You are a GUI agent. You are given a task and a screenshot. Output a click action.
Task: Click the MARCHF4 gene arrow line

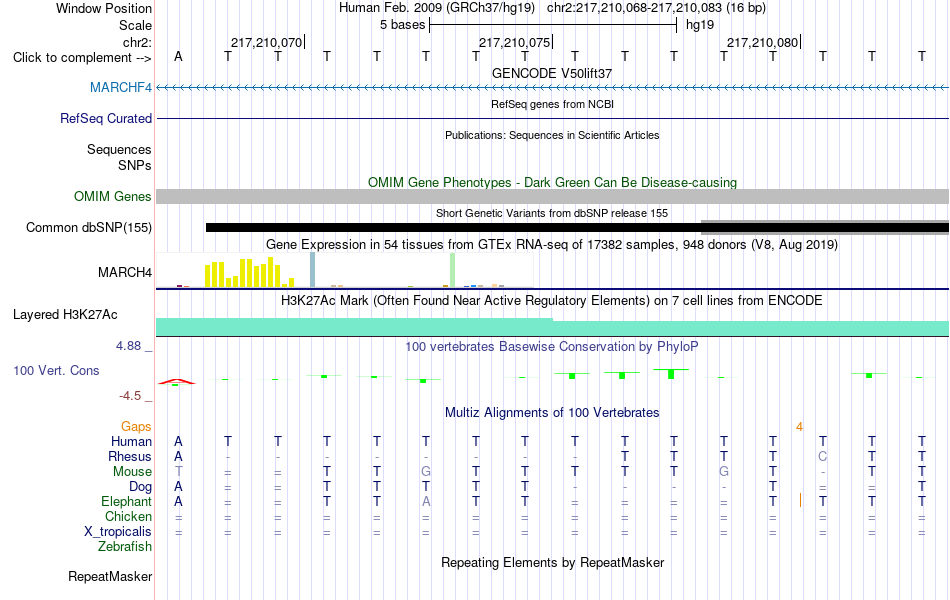552,88
